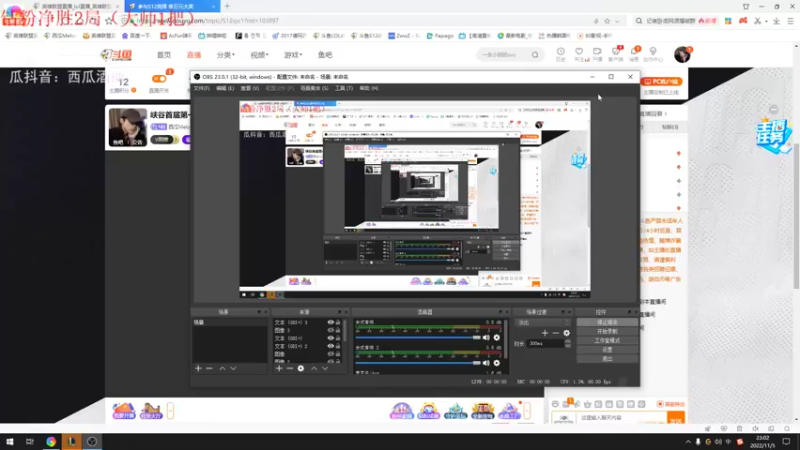
Task: Expand the 游戏 dropdown in Douyu nav
Action: tap(293, 55)
